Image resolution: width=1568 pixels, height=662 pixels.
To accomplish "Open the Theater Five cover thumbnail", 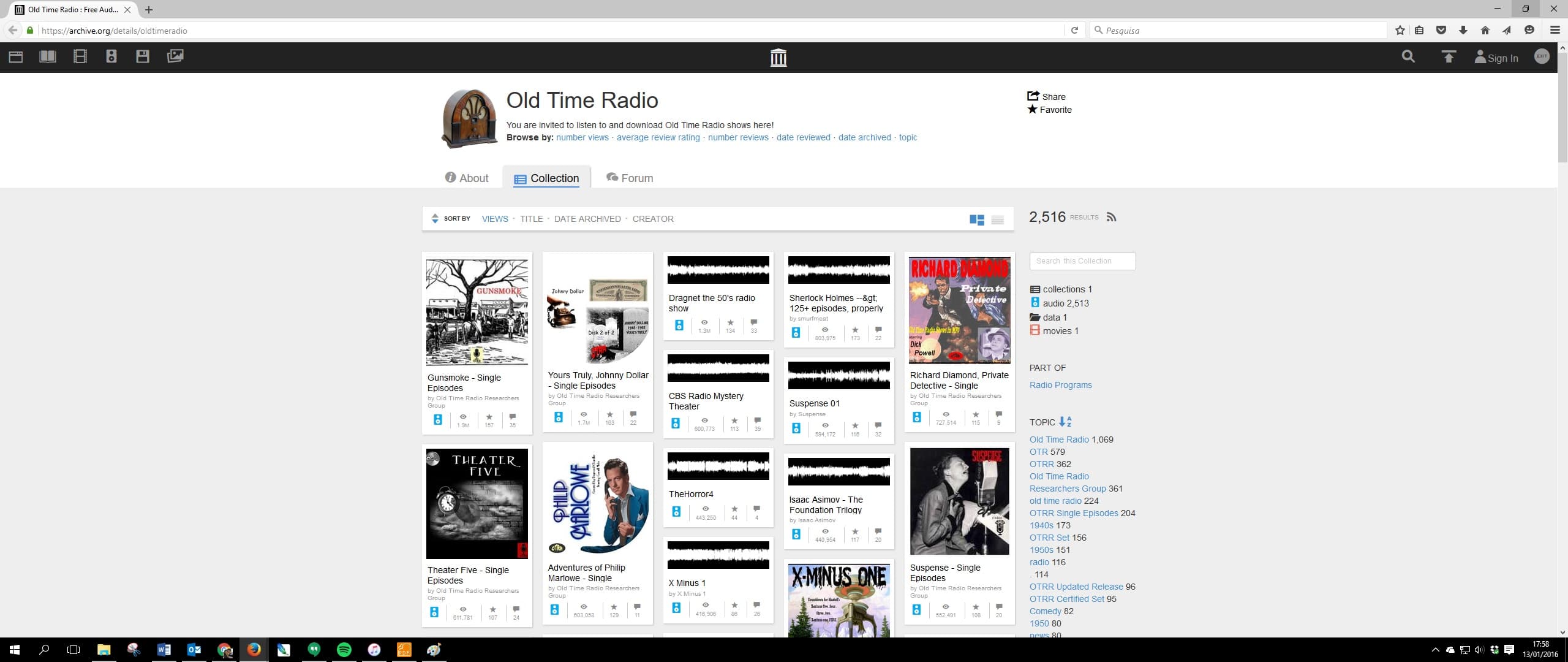I will click(x=477, y=504).
